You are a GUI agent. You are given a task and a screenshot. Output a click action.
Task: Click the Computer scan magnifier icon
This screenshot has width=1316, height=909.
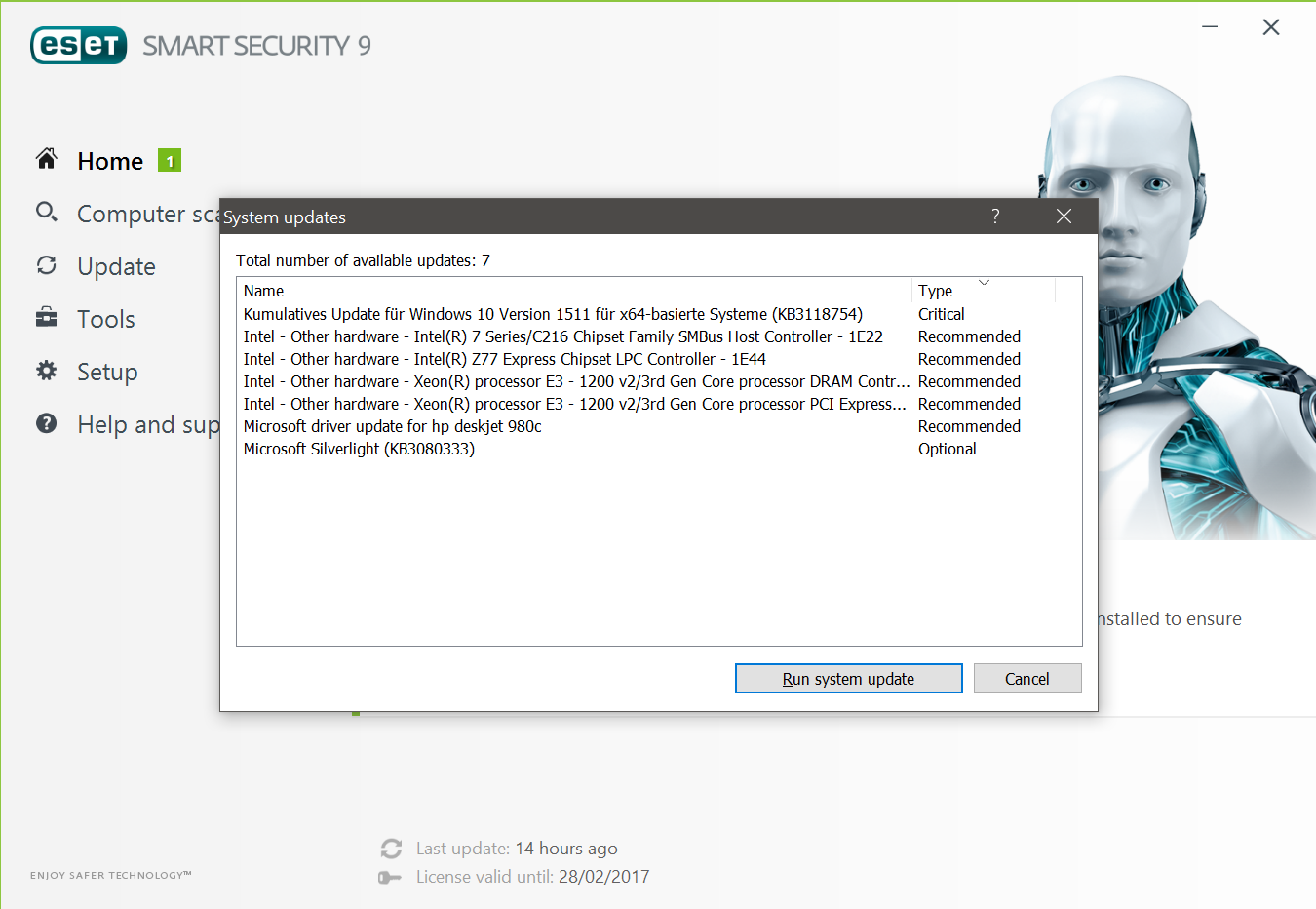(47, 212)
